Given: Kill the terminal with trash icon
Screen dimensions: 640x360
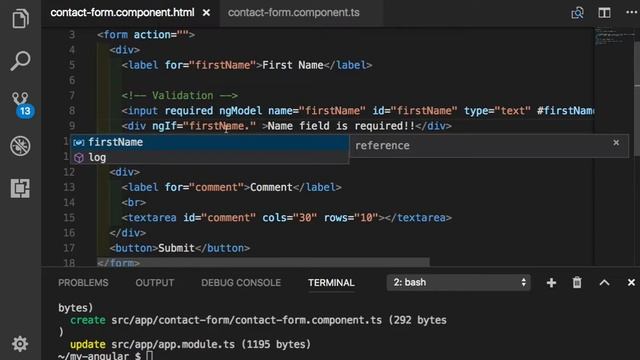Looking at the screenshot, I should tap(577, 282).
